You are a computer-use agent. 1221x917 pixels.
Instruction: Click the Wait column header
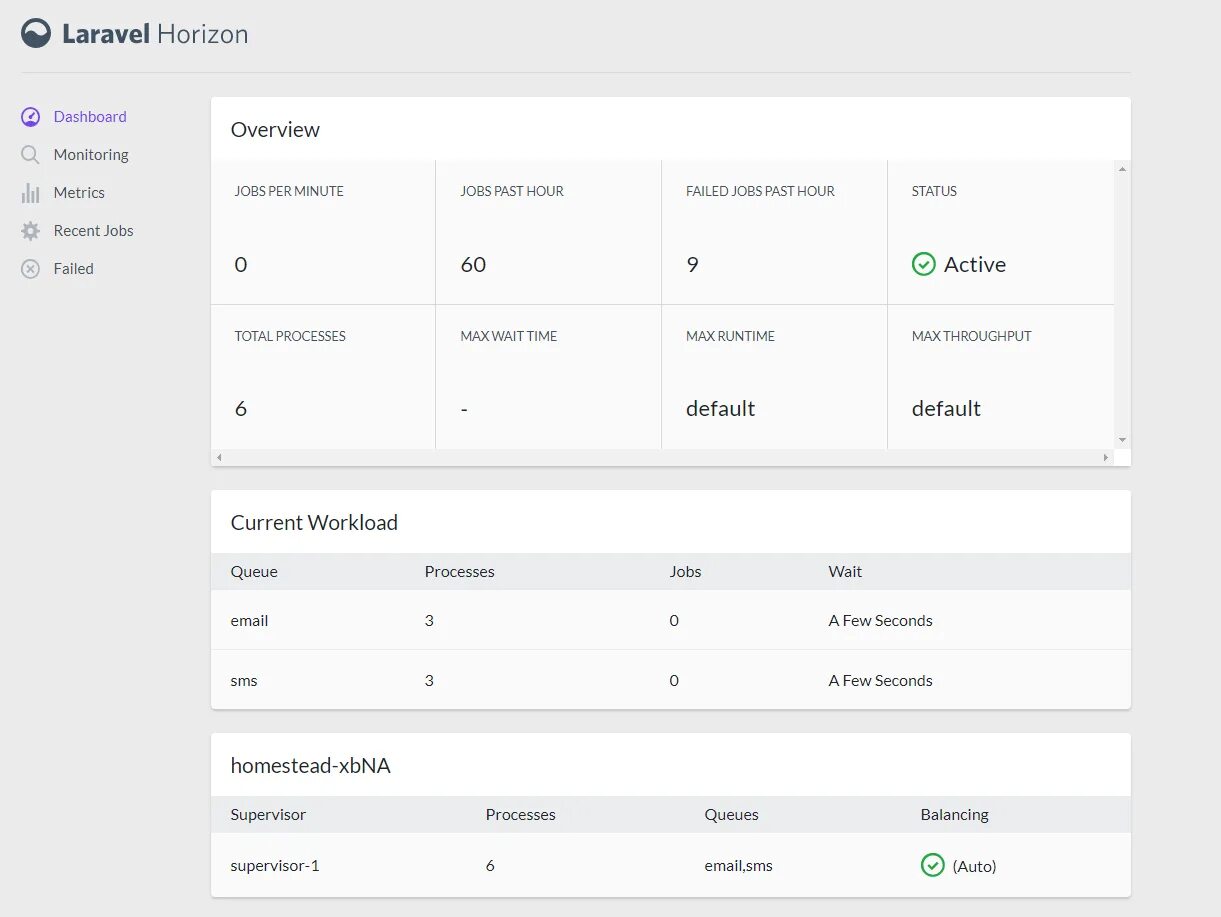pyautogui.click(x=845, y=572)
